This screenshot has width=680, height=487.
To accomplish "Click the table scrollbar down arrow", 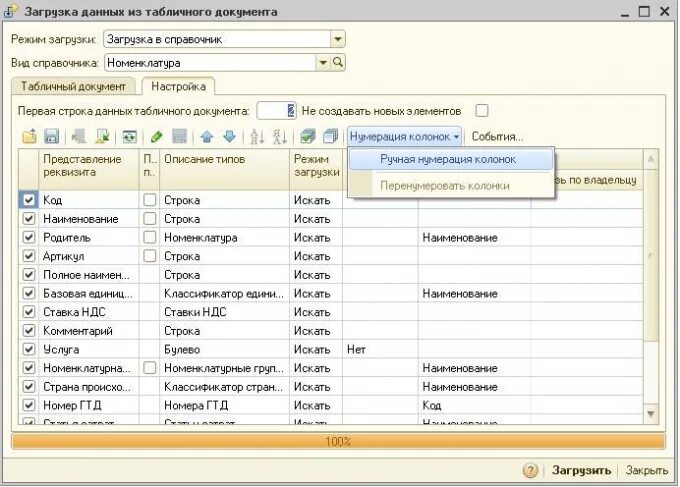I will click(651, 414).
